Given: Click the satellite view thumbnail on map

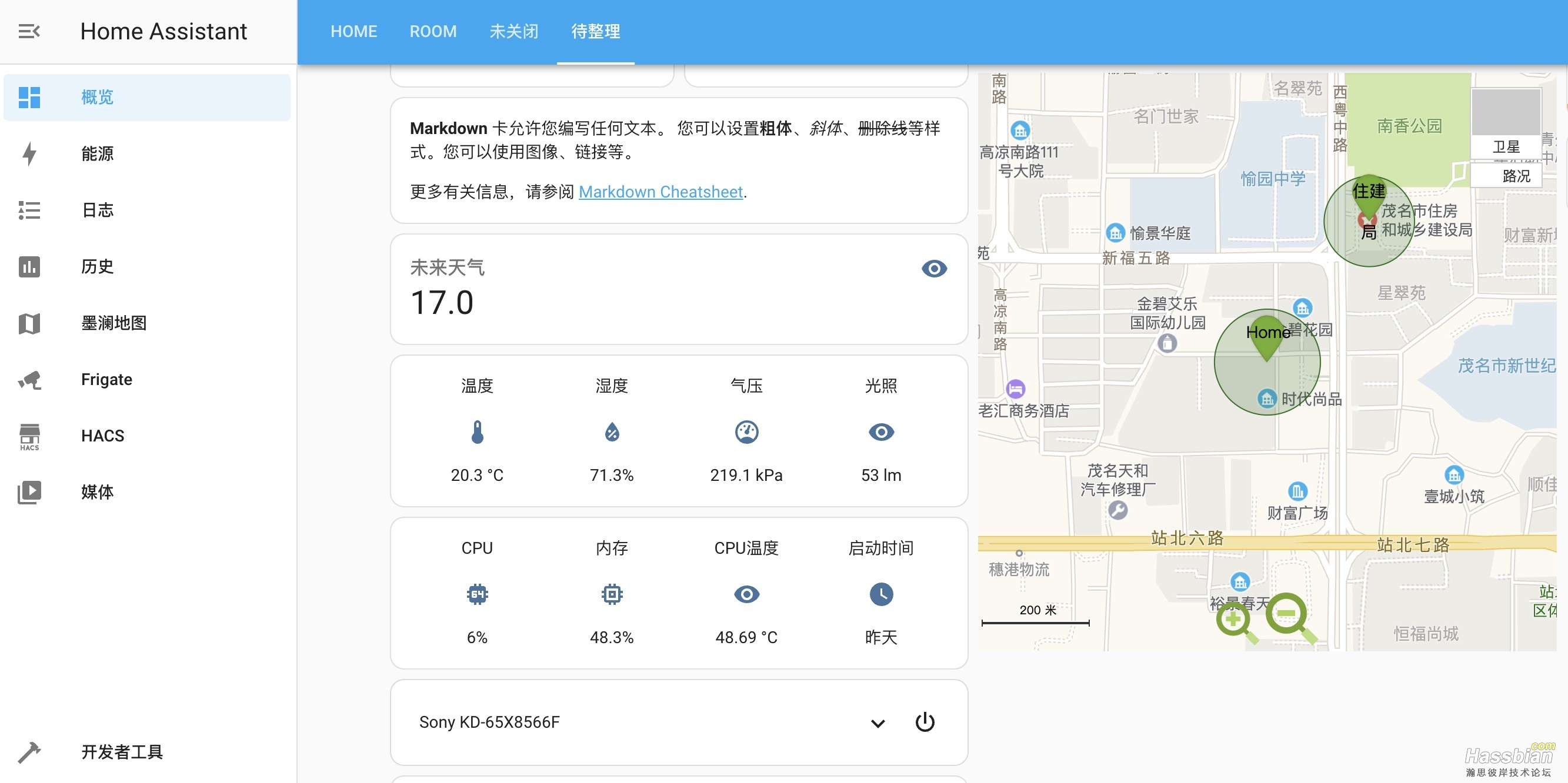Looking at the screenshot, I should (1506, 112).
